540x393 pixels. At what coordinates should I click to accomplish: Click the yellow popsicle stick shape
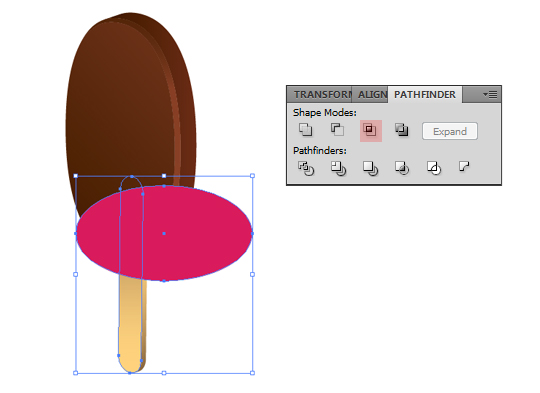[x=131, y=324]
